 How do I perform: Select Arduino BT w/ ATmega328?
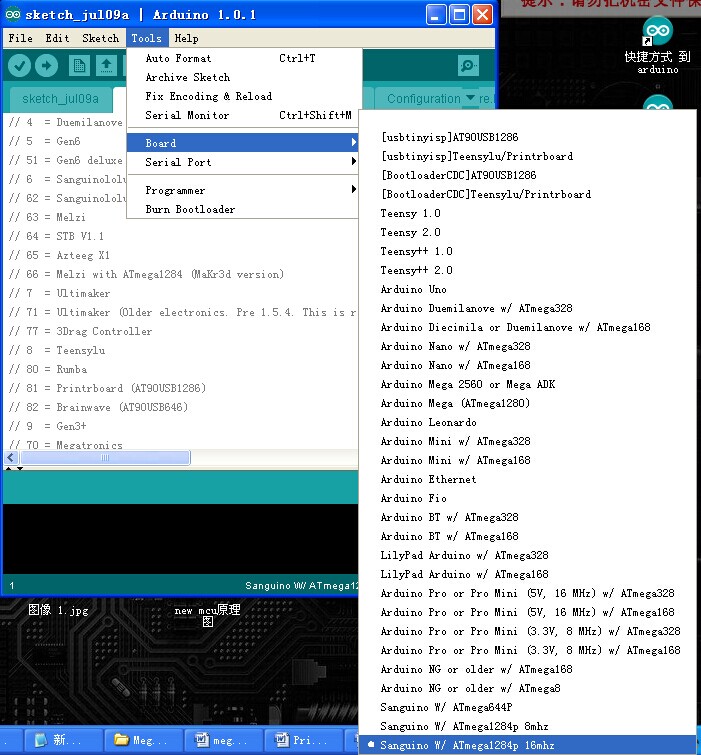(528, 517)
